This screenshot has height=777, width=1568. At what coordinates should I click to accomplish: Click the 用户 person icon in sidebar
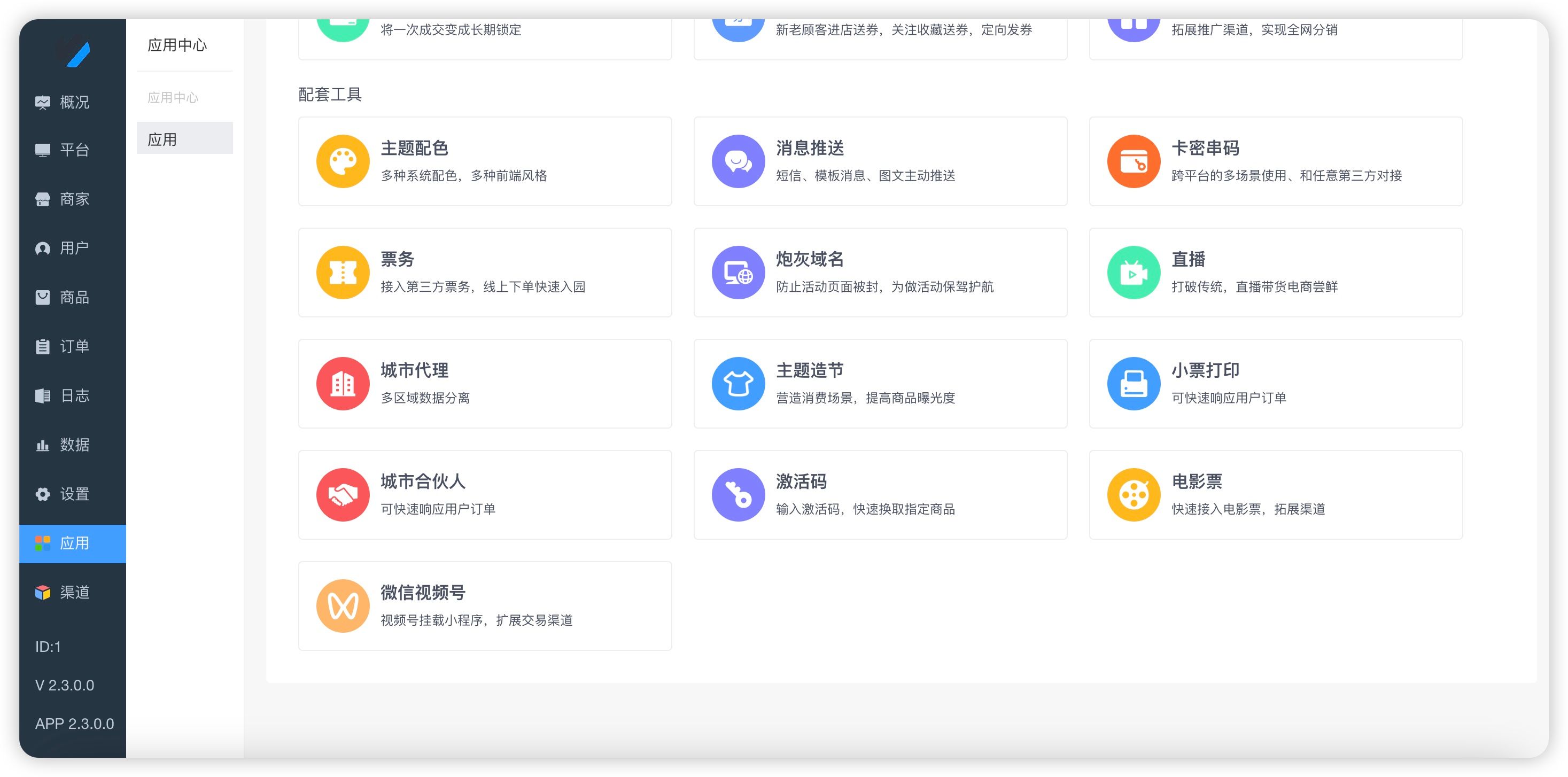point(43,248)
